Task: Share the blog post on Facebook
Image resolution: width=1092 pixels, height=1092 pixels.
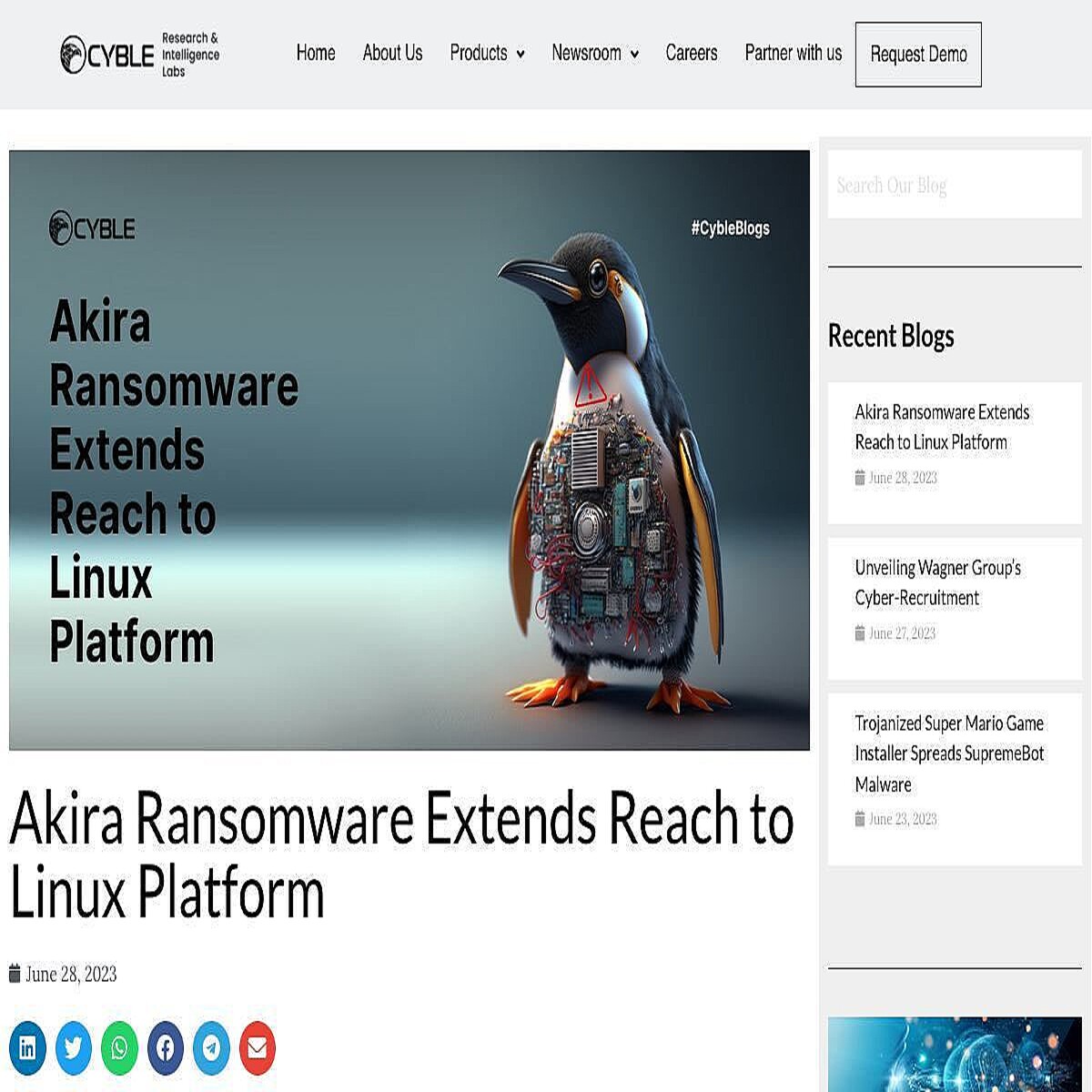Action: 165,1047
